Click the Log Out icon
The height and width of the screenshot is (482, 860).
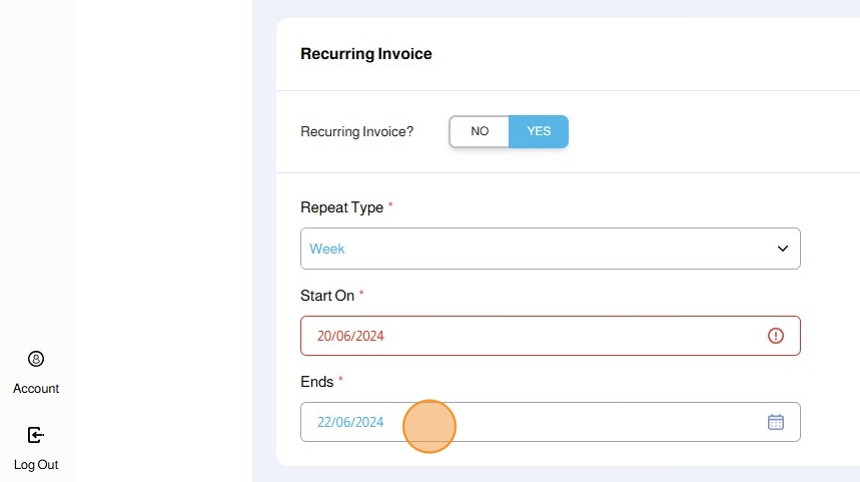pos(36,435)
